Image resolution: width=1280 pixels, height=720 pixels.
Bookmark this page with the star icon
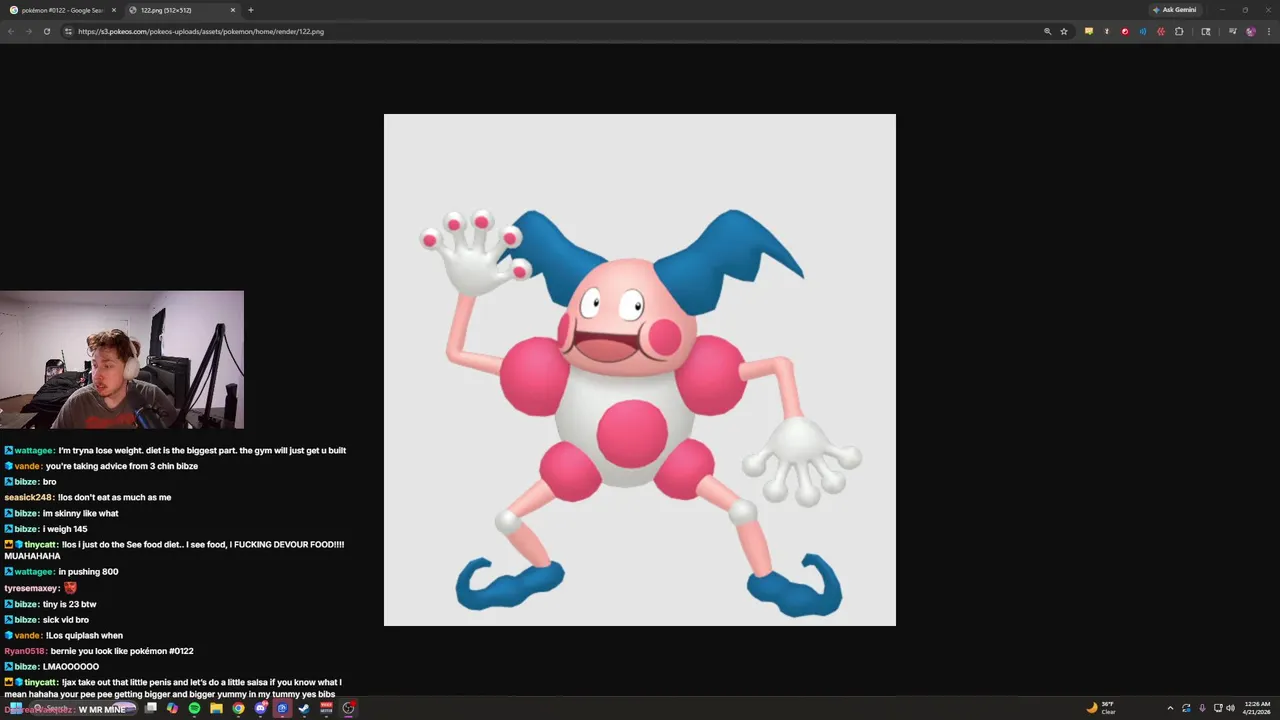pos(1064,31)
